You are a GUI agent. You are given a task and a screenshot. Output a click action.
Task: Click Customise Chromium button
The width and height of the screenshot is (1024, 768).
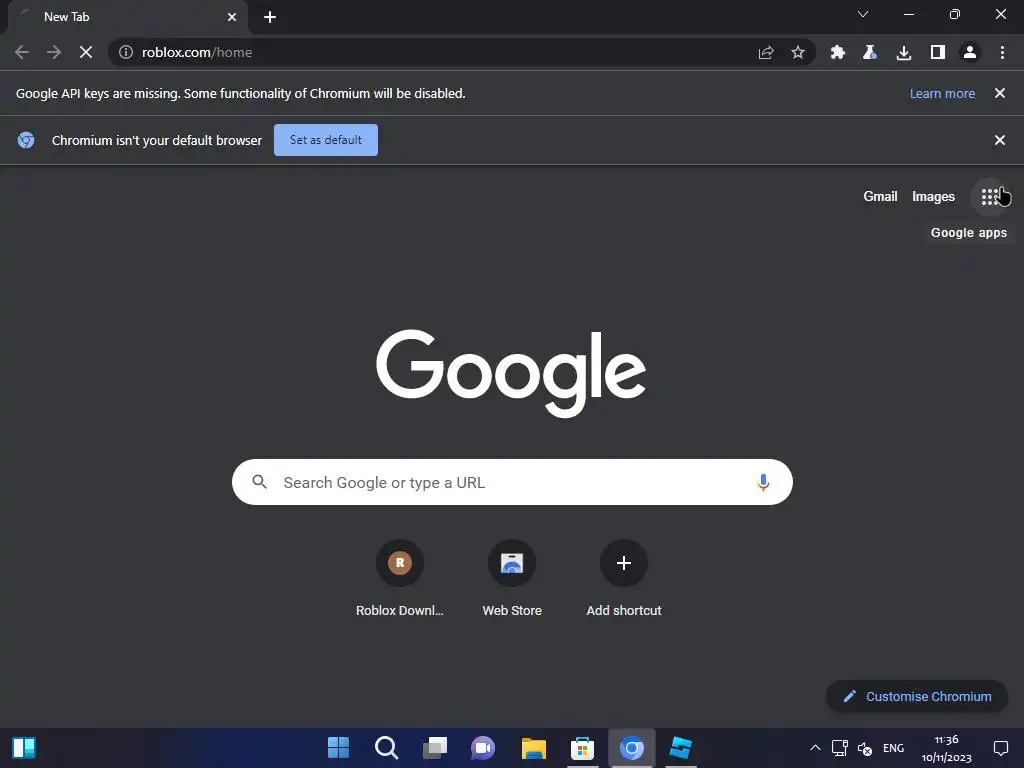917,697
